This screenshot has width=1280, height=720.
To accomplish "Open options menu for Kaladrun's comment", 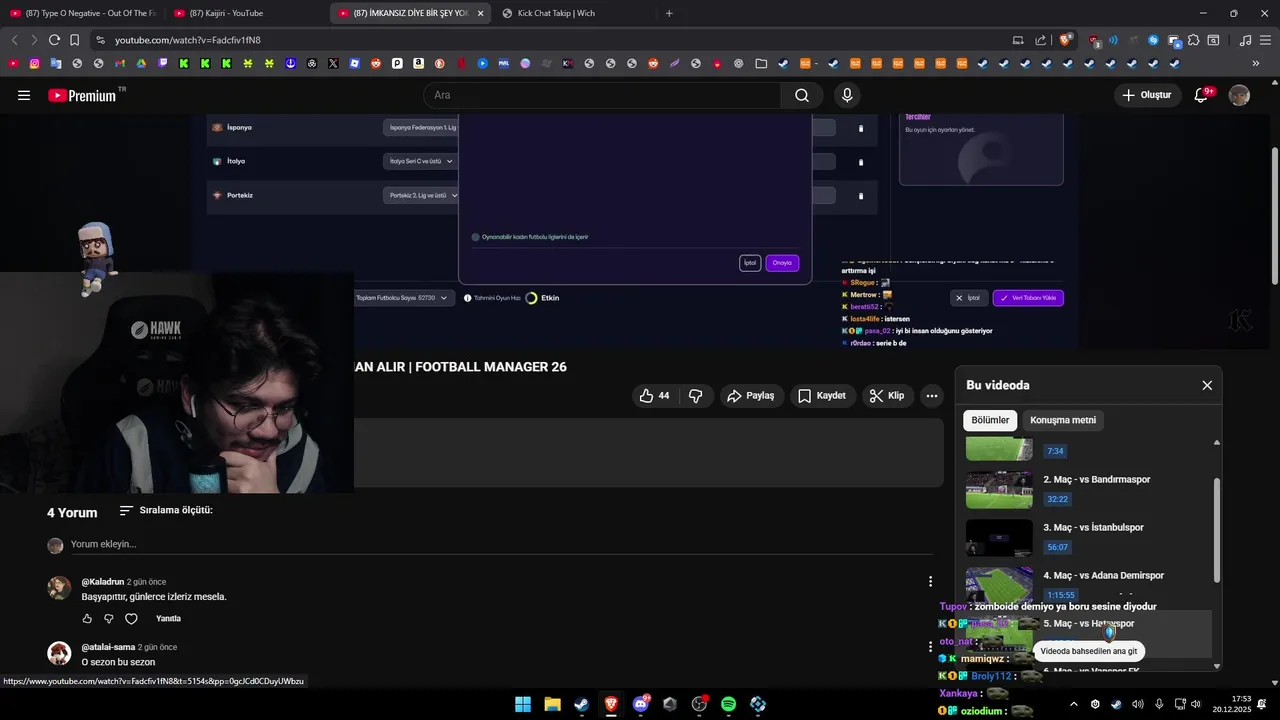I will point(930,582).
